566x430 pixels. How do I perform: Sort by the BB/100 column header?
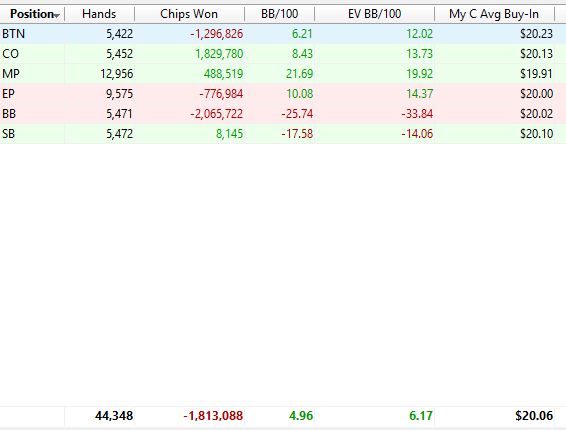pos(279,14)
